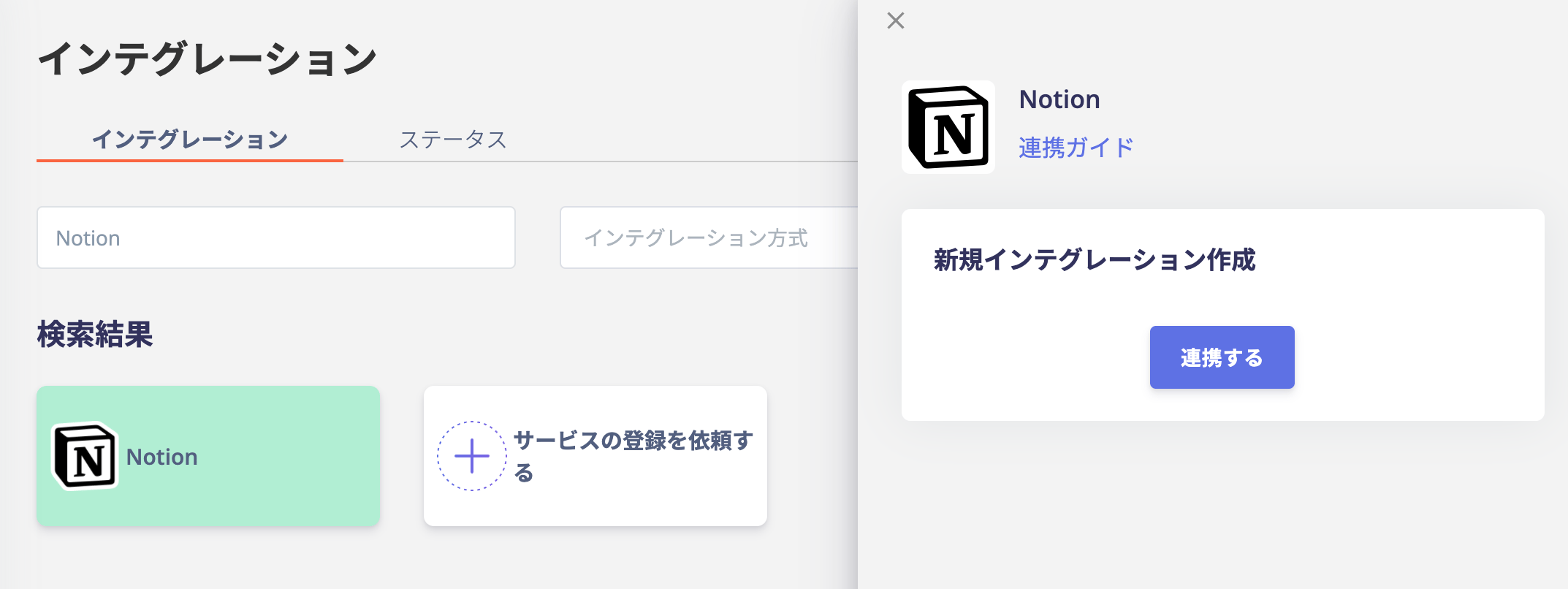1568x589 pixels.
Task: Click the 新規インテグレーション作成 heading
Action: click(x=1094, y=260)
